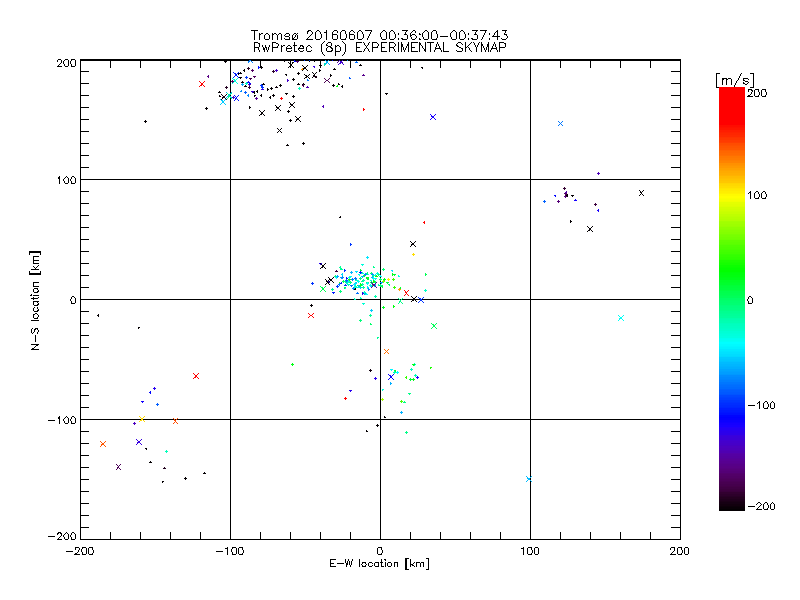Click colorbar tick label '200'
Screen dimensions: 800x600
pos(757,93)
